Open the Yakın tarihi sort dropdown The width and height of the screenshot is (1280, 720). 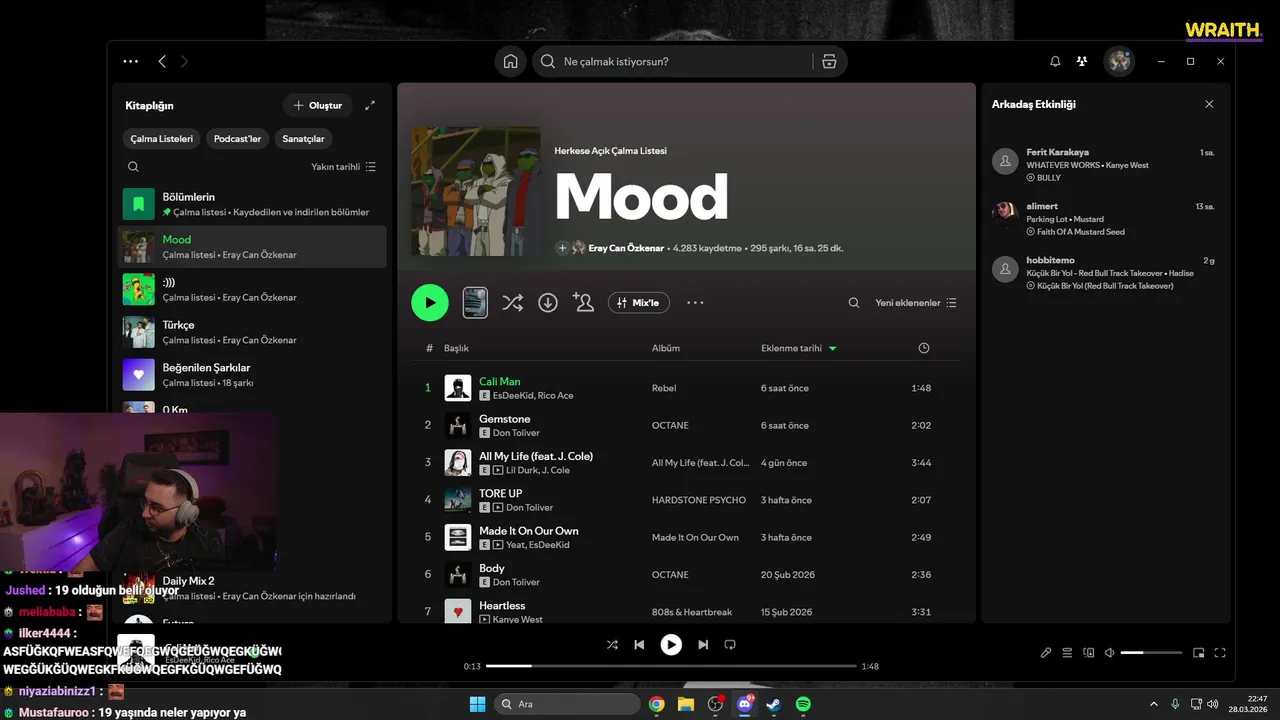(x=344, y=167)
